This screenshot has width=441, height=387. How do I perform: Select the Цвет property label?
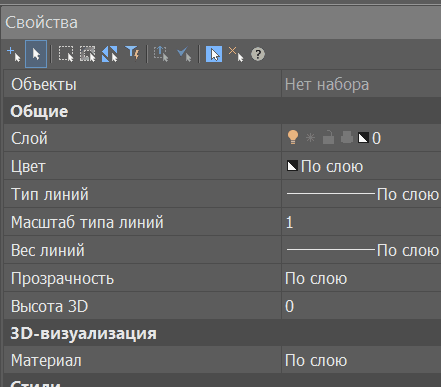[x=28, y=166]
